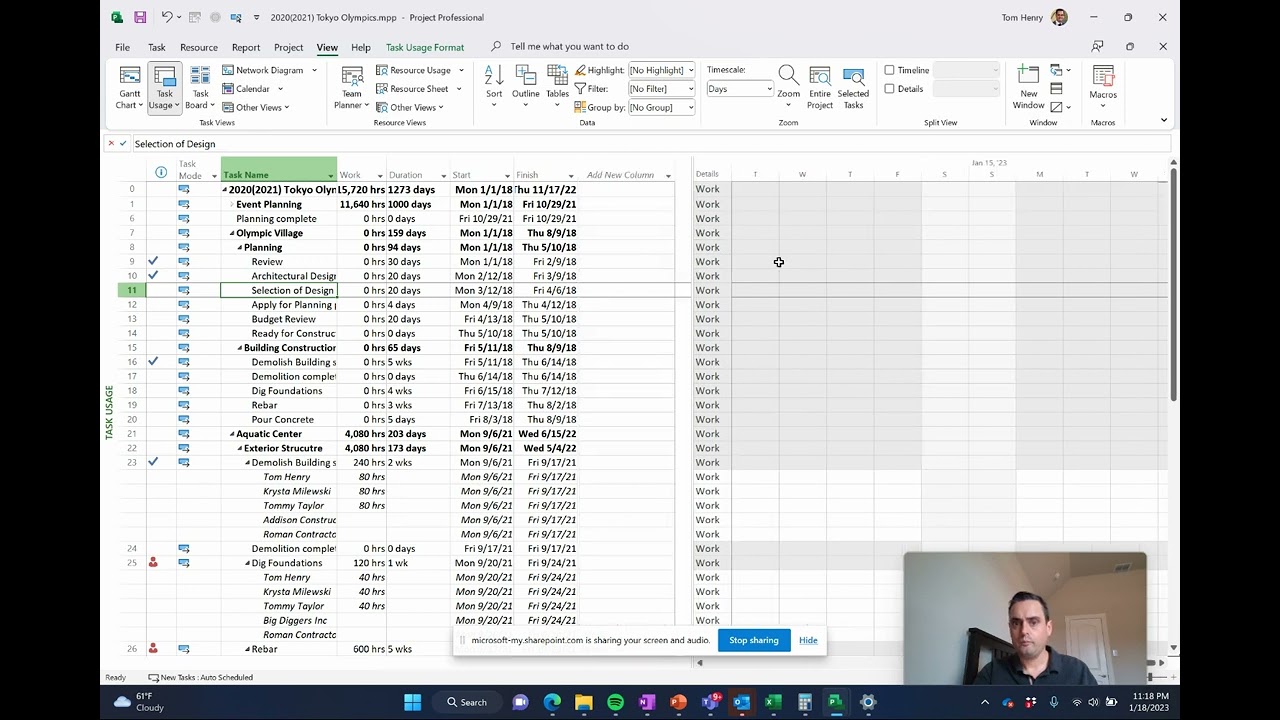Switch to the Task tab
Image resolution: width=1280 pixels, height=720 pixels.
pos(157,47)
